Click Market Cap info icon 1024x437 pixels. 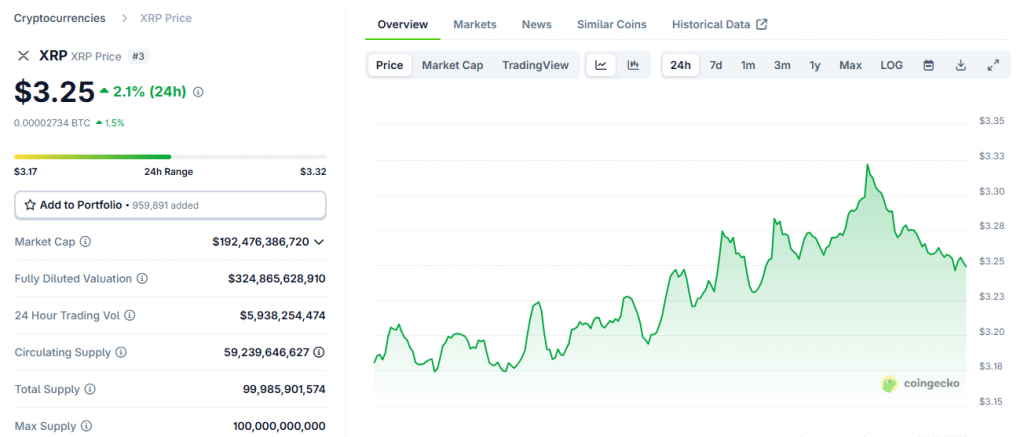86,242
